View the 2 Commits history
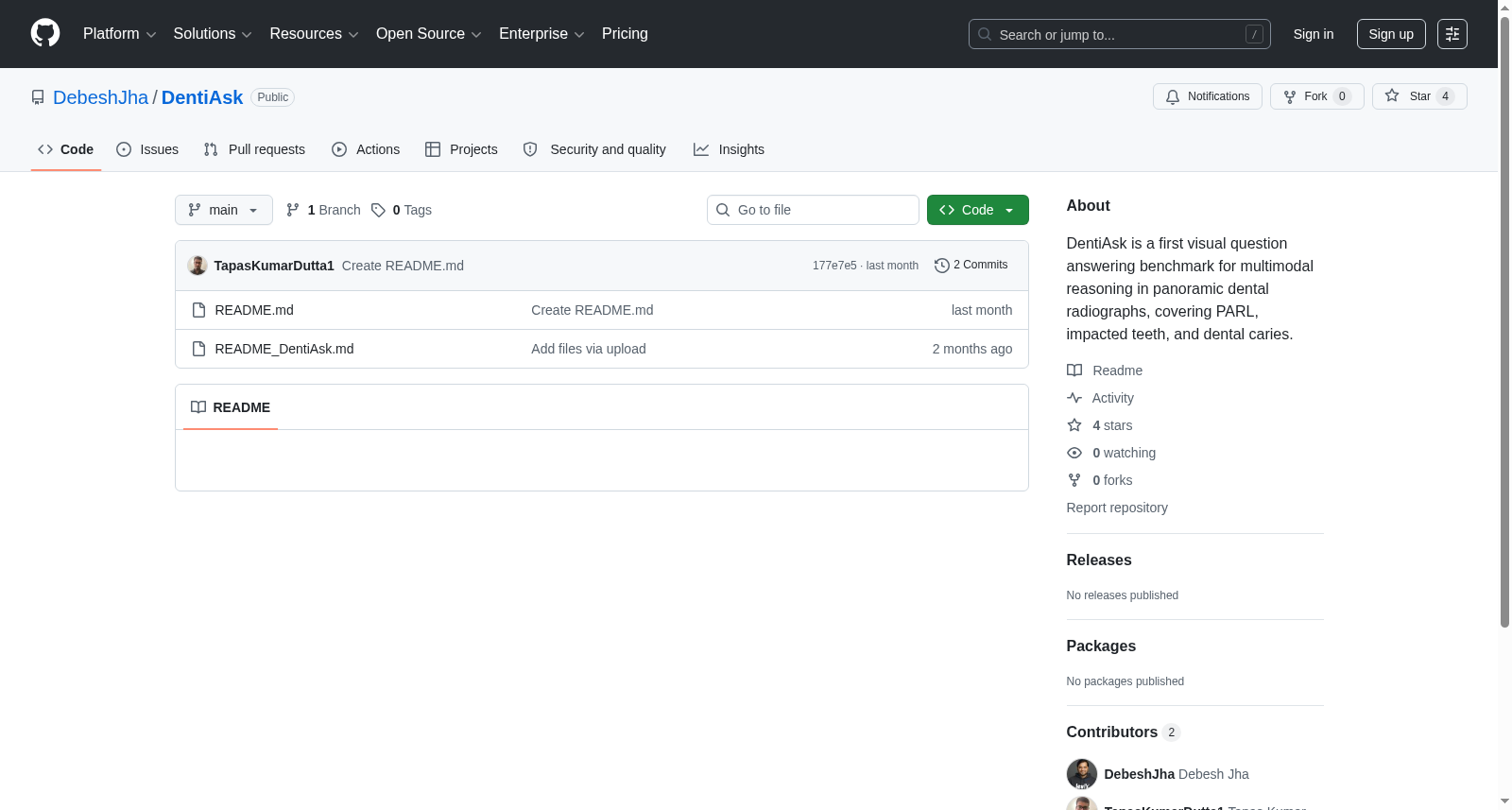 [x=971, y=265]
